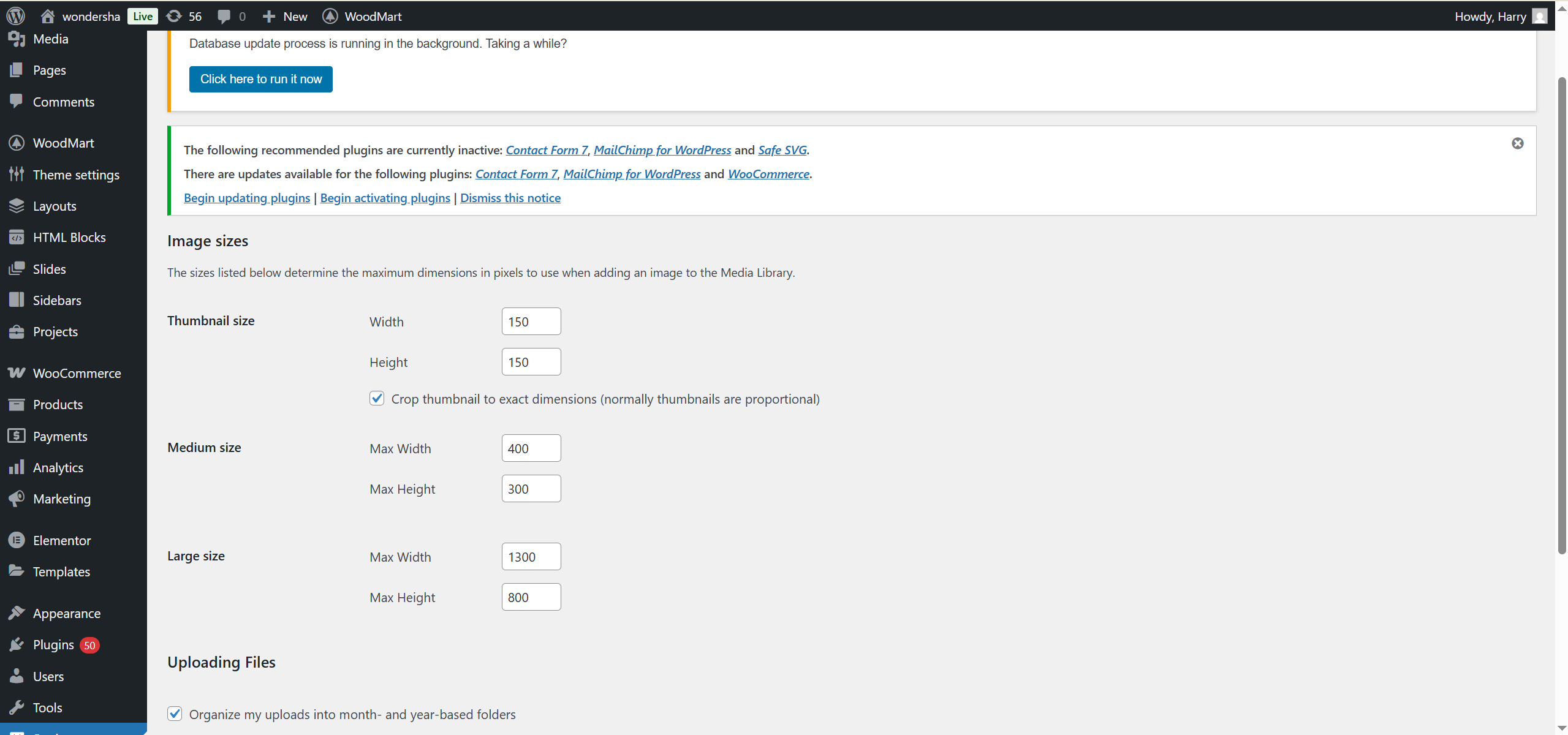Open the Theme settings sliders icon
Screen dimensions: 1568x735
pyautogui.click(x=17, y=174)
